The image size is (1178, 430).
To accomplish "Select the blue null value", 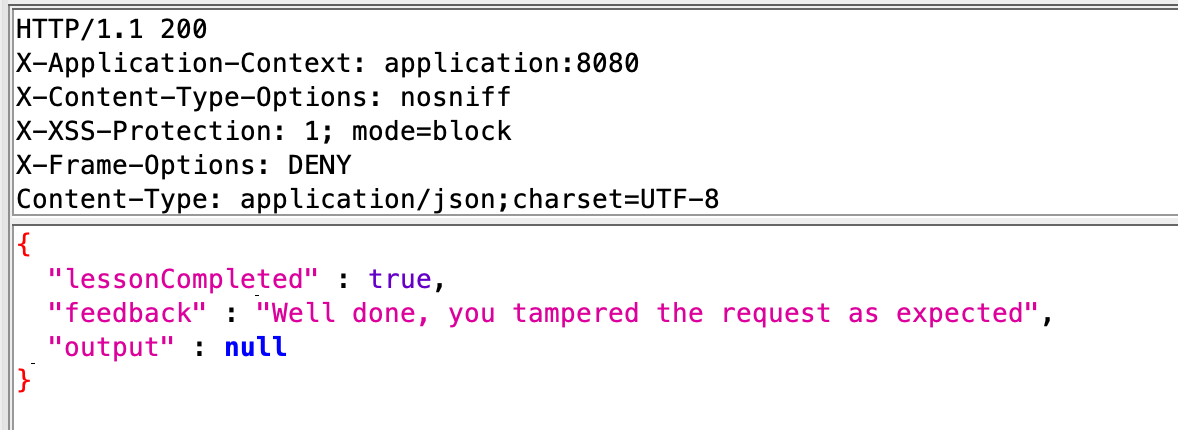I will point(255,348).
